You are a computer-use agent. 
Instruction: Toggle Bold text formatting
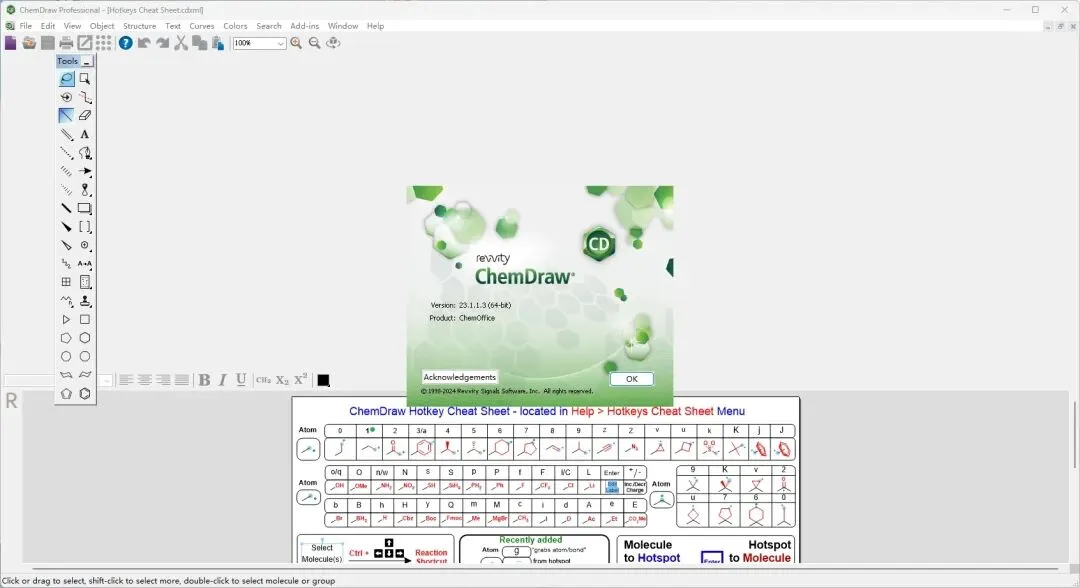point(205,380)
